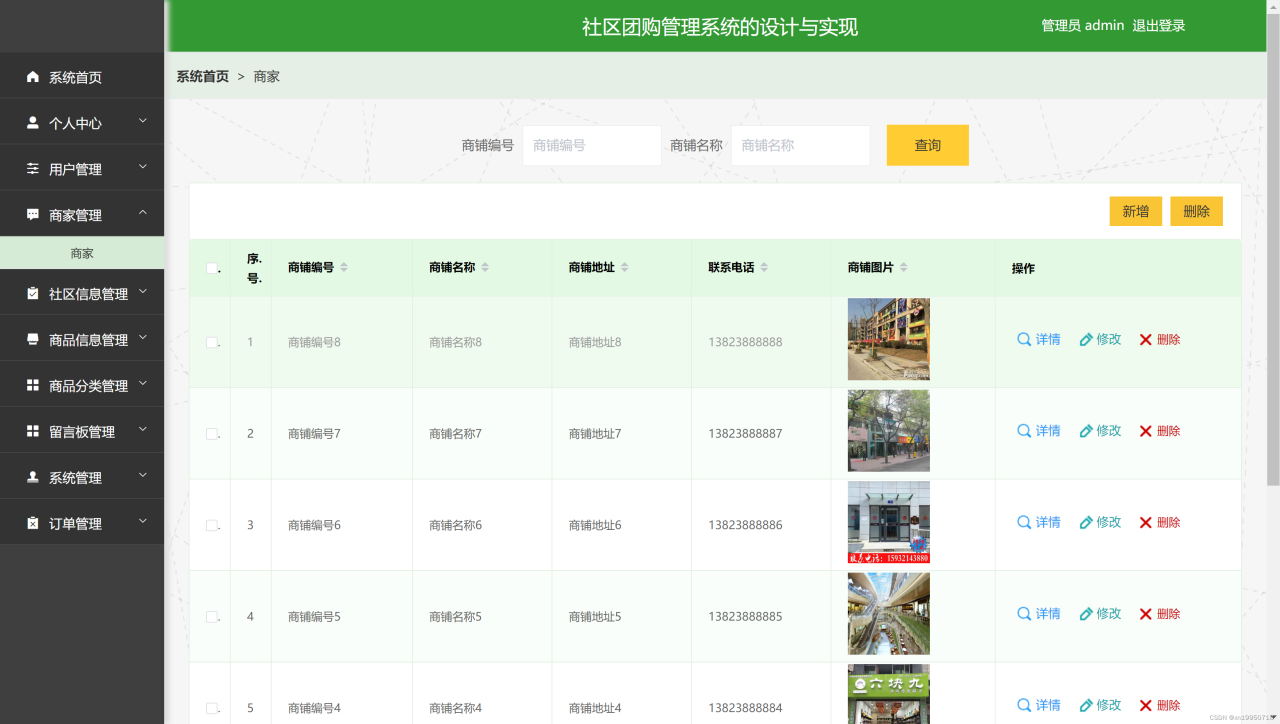
Task: Check the checkbox for row 商铺编号8
Action: pos(212,342)
